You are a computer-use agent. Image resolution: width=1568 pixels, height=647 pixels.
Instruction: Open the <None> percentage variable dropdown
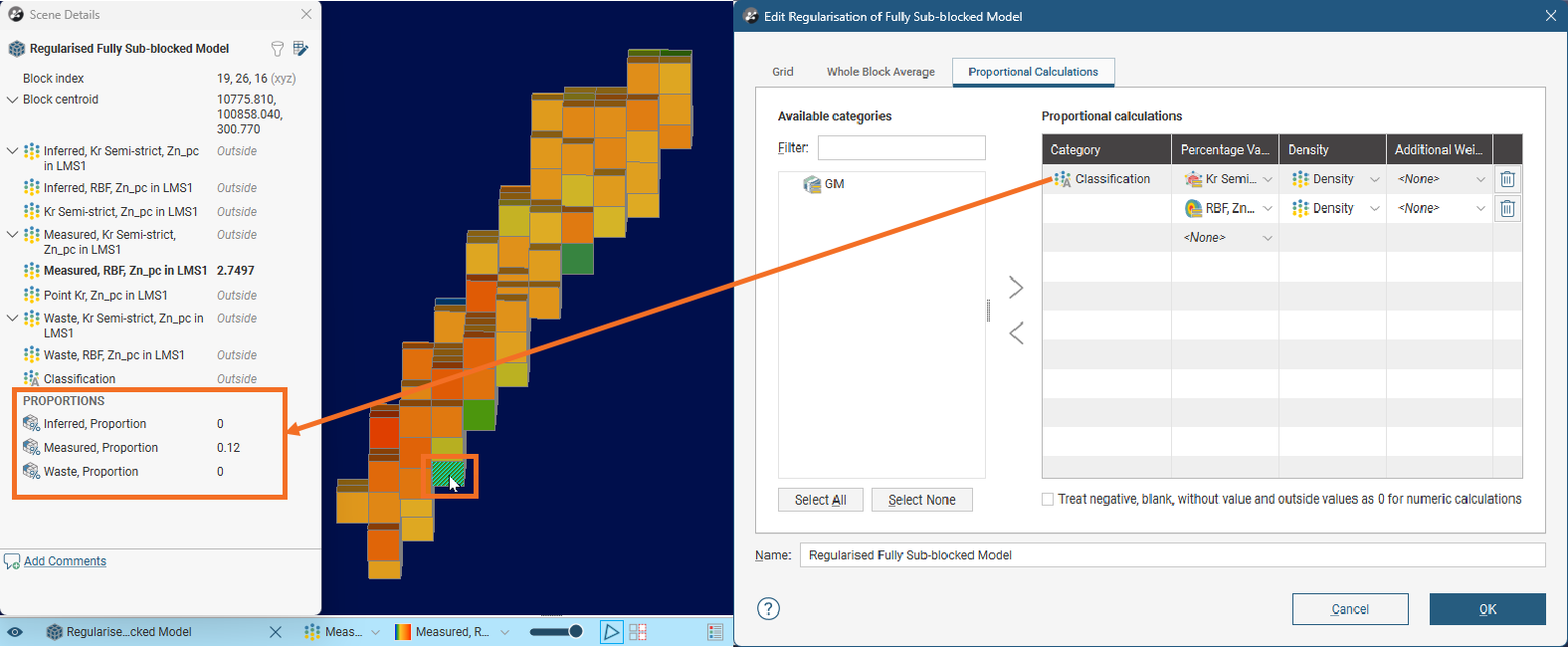(1228, 238)
